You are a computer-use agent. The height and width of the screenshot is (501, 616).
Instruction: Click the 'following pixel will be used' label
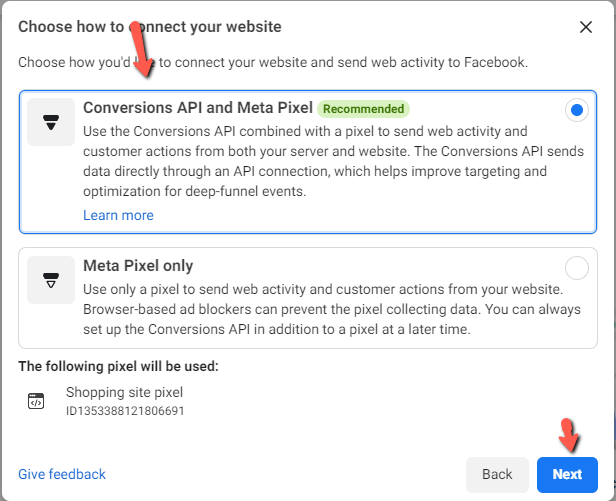[118, 366]
